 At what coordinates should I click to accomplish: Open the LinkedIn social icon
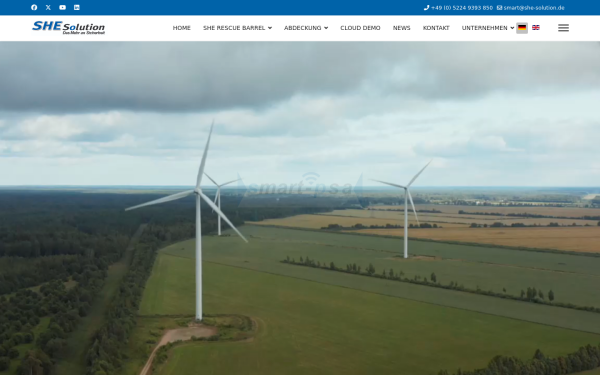coord(77,7)
